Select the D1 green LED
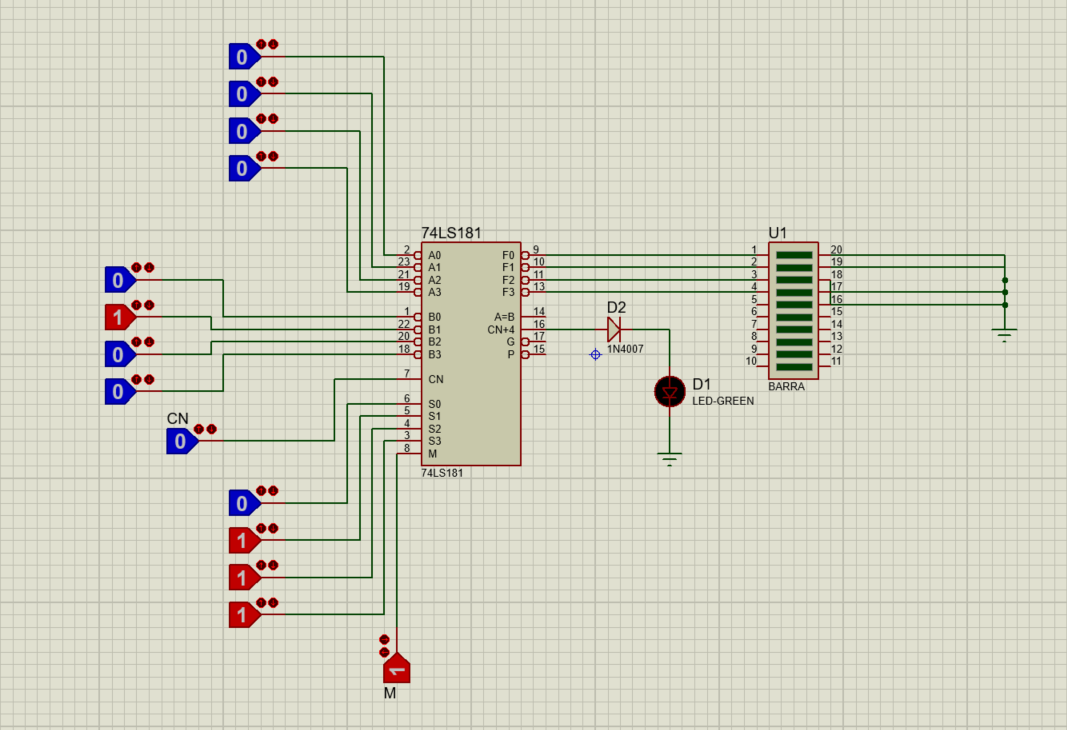 pos(668,392)
